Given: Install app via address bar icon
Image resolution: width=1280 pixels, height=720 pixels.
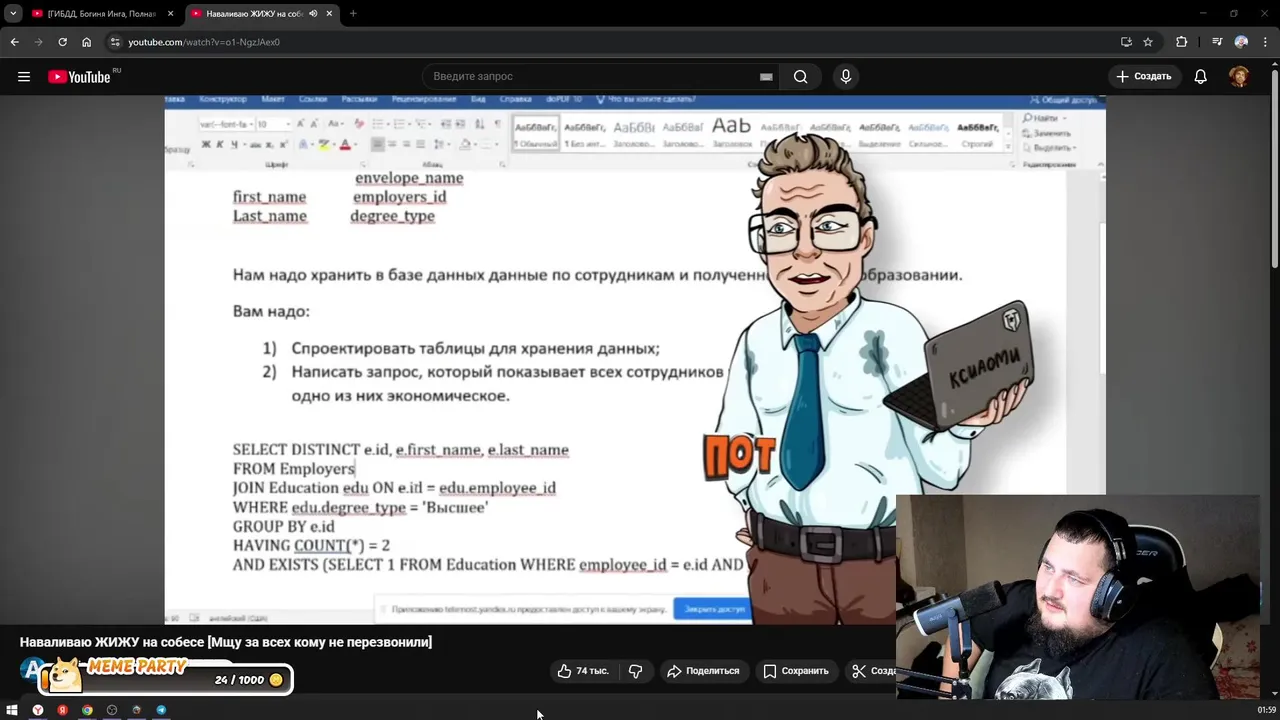Looking at the screenshot, I should pyautogui.click(x=1126, y=42).
